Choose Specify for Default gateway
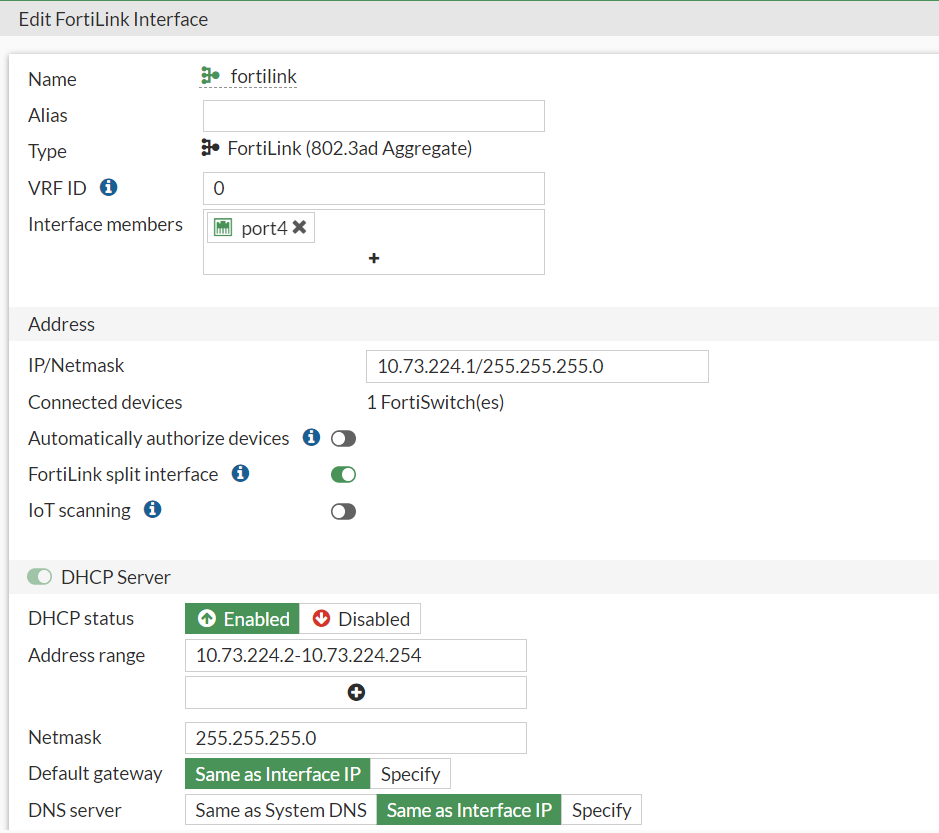 coord(410,774)
